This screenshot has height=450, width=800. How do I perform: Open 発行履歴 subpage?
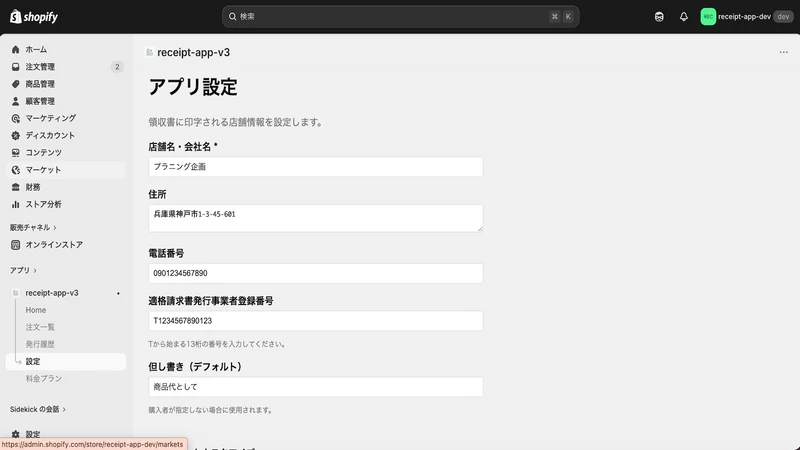click(x=40, y=344)
